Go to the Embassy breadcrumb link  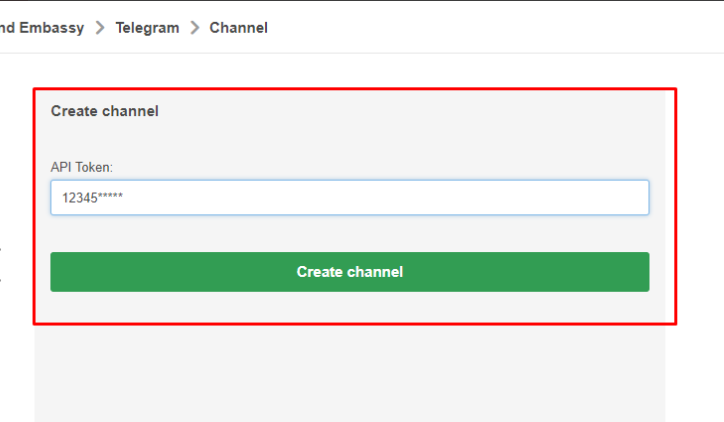click(42, 28)
